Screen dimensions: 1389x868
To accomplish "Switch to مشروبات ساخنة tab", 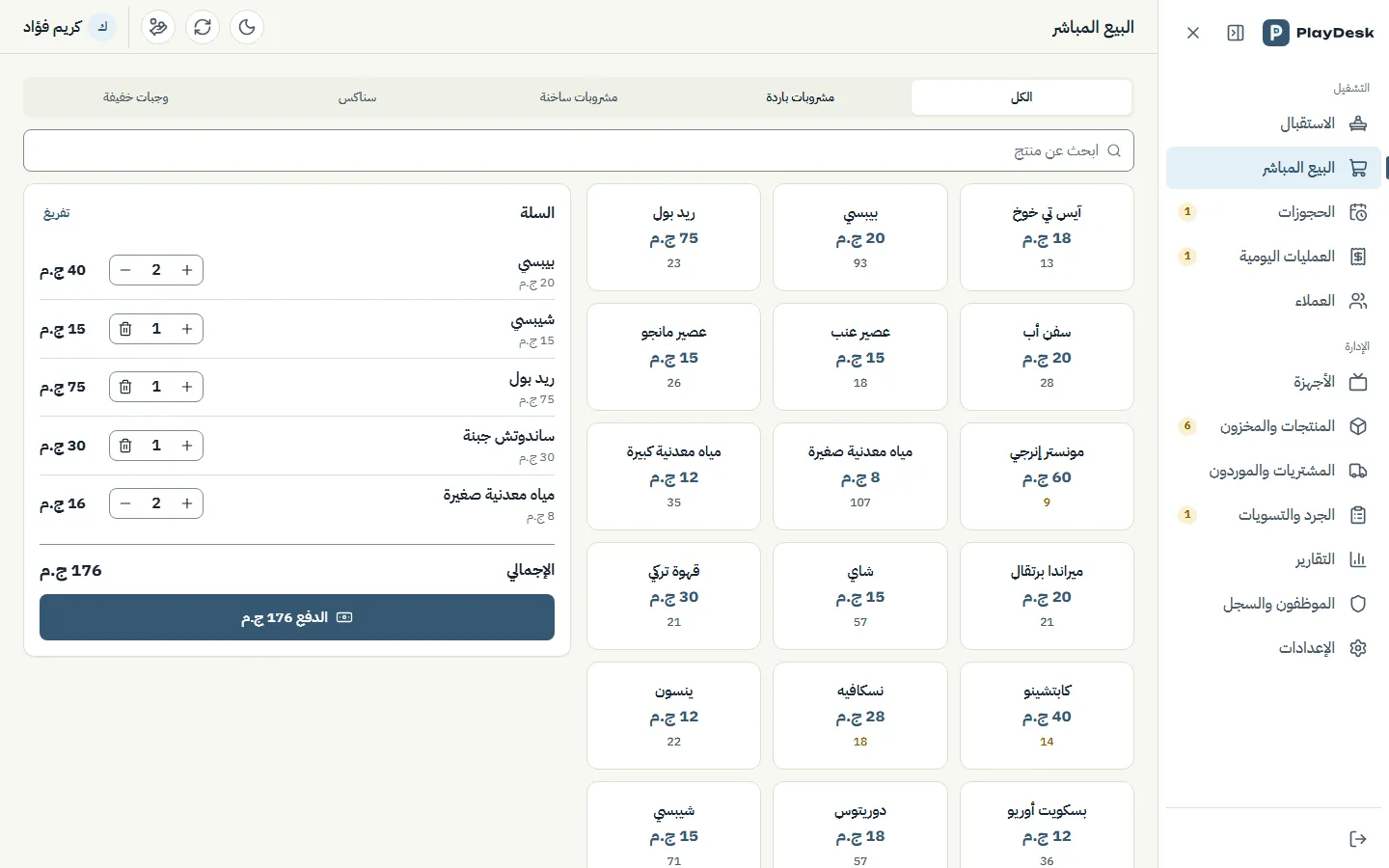I will (579, 97).
